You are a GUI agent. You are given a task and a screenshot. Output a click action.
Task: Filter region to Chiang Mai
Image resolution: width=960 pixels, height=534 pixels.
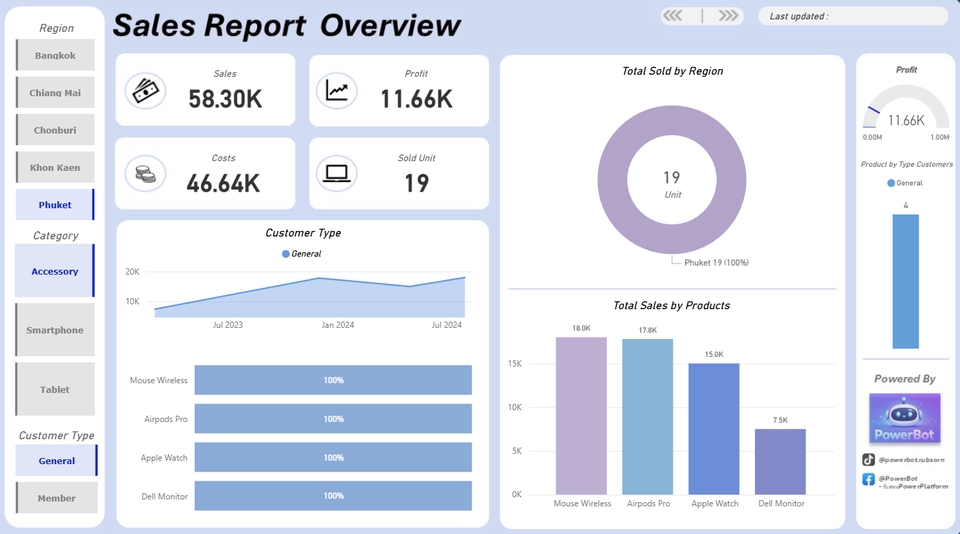55,92
